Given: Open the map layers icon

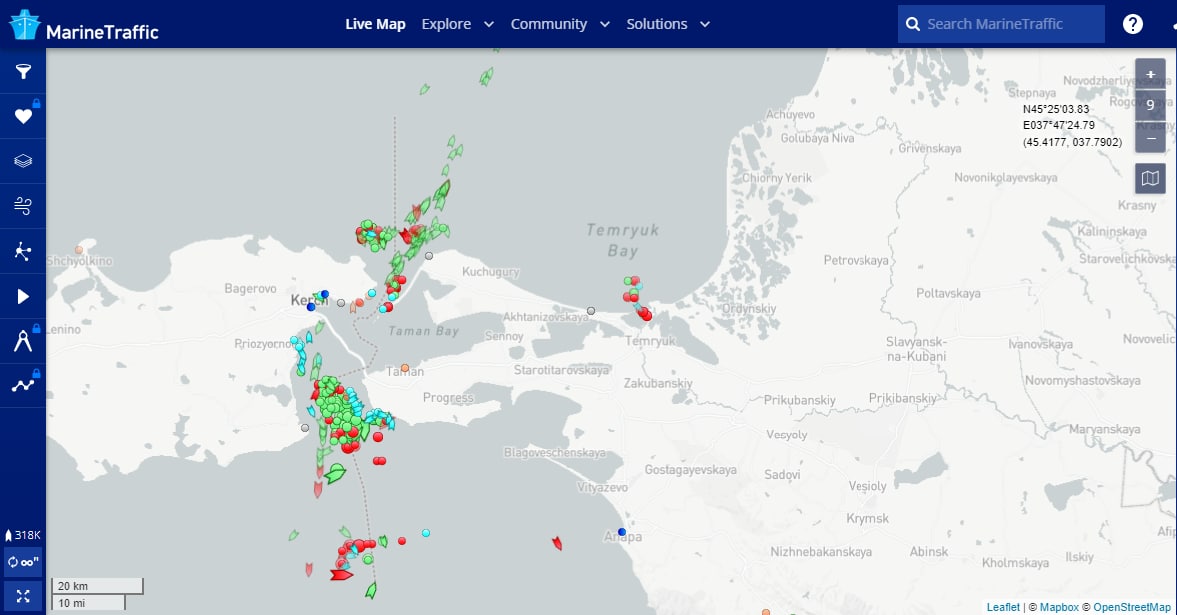Looking at the screenshot, I should coord(23,161).
